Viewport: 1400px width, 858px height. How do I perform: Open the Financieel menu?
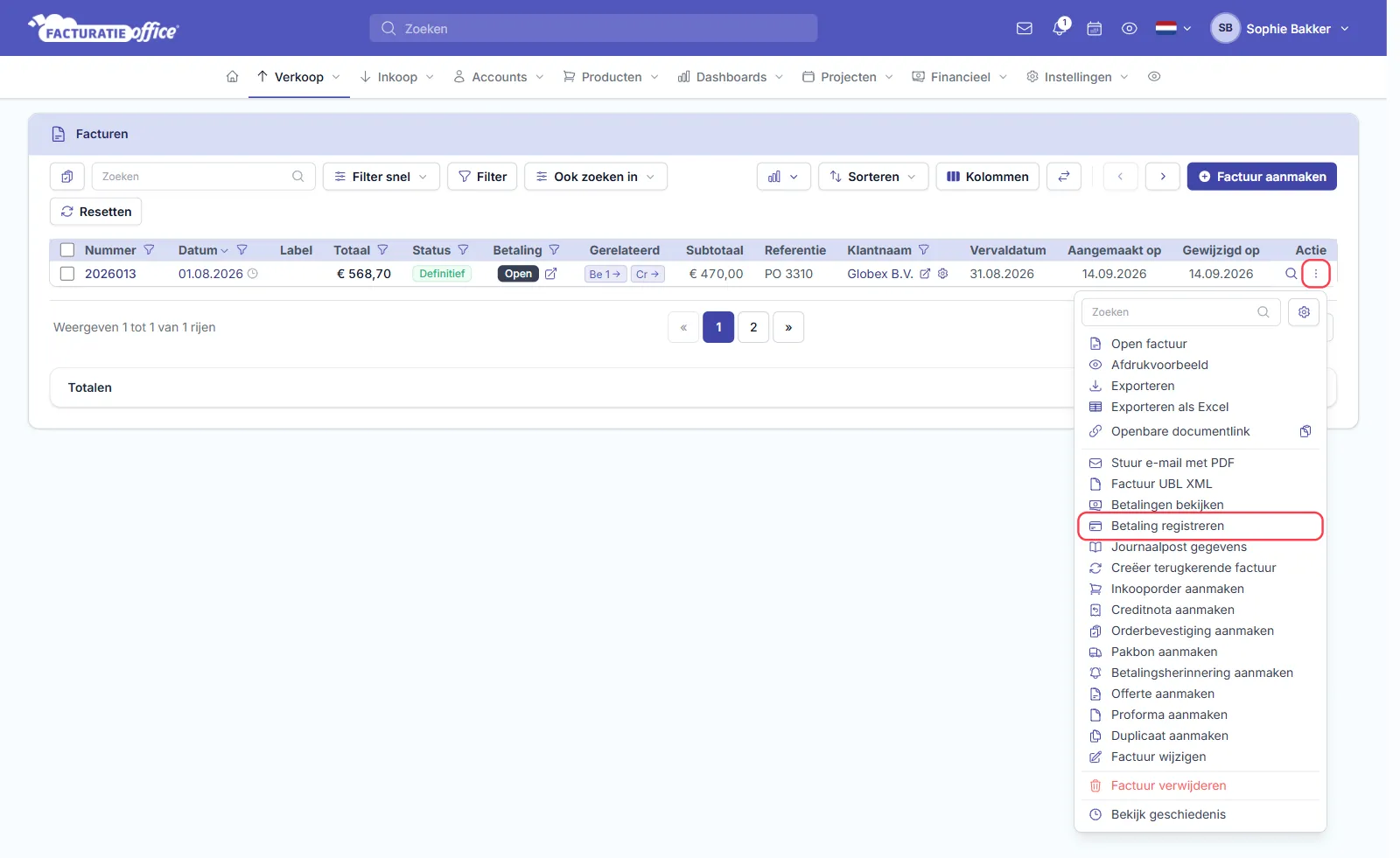(960, 77)
